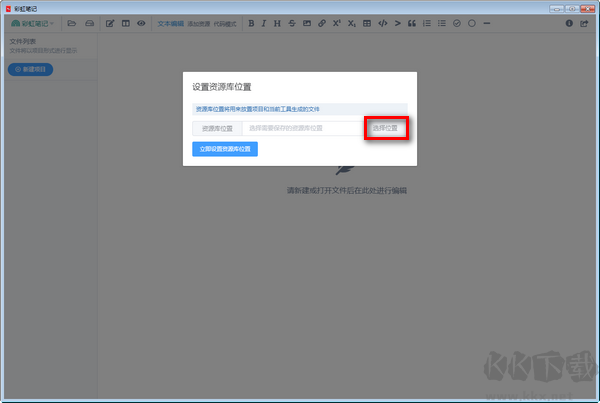Toggle the split column view icon
This screenshot has width=600, height=403.
(126, 23)
